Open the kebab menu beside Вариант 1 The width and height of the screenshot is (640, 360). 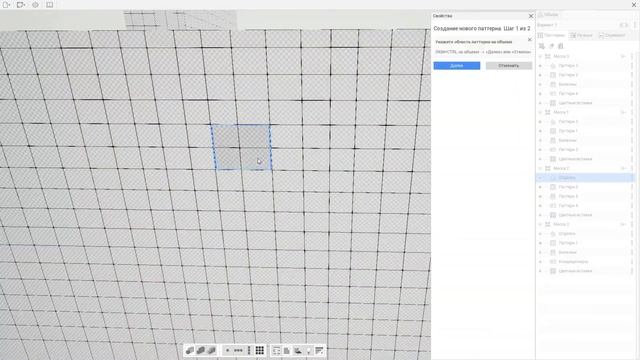(635, 25)
